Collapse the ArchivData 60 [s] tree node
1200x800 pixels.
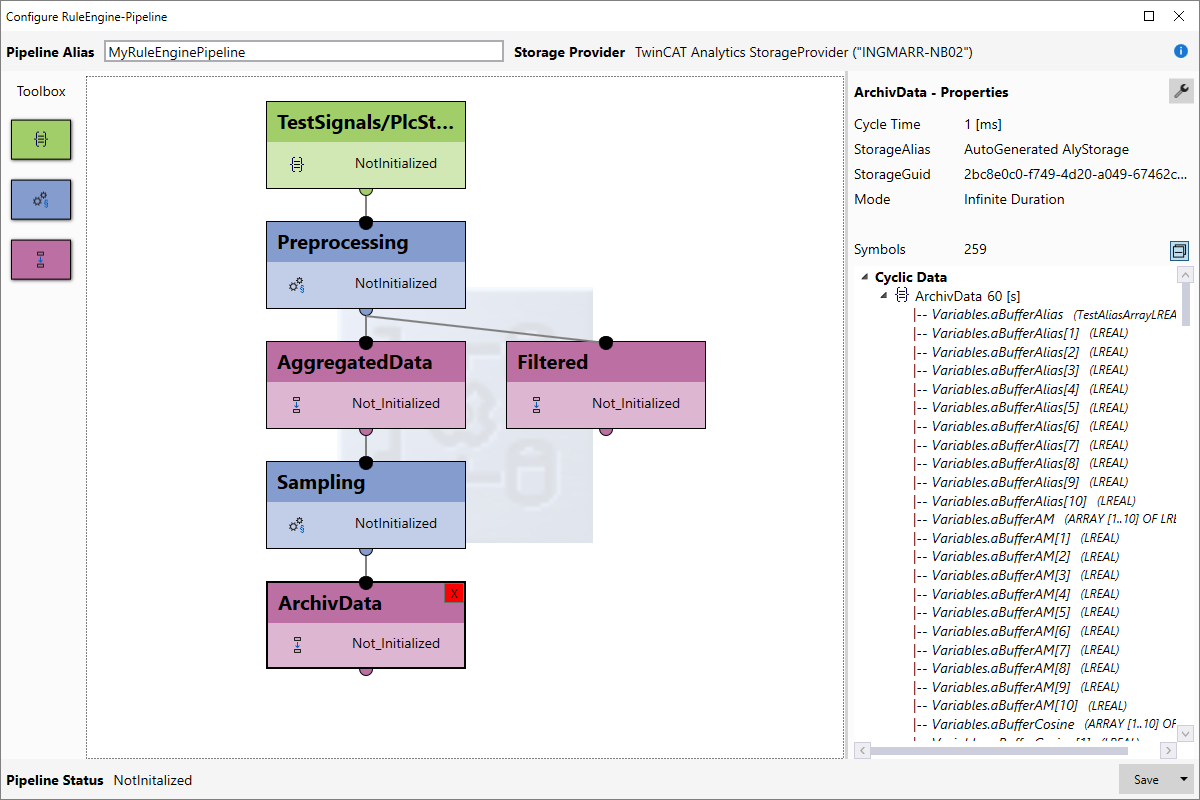click(x=883, y=296)
